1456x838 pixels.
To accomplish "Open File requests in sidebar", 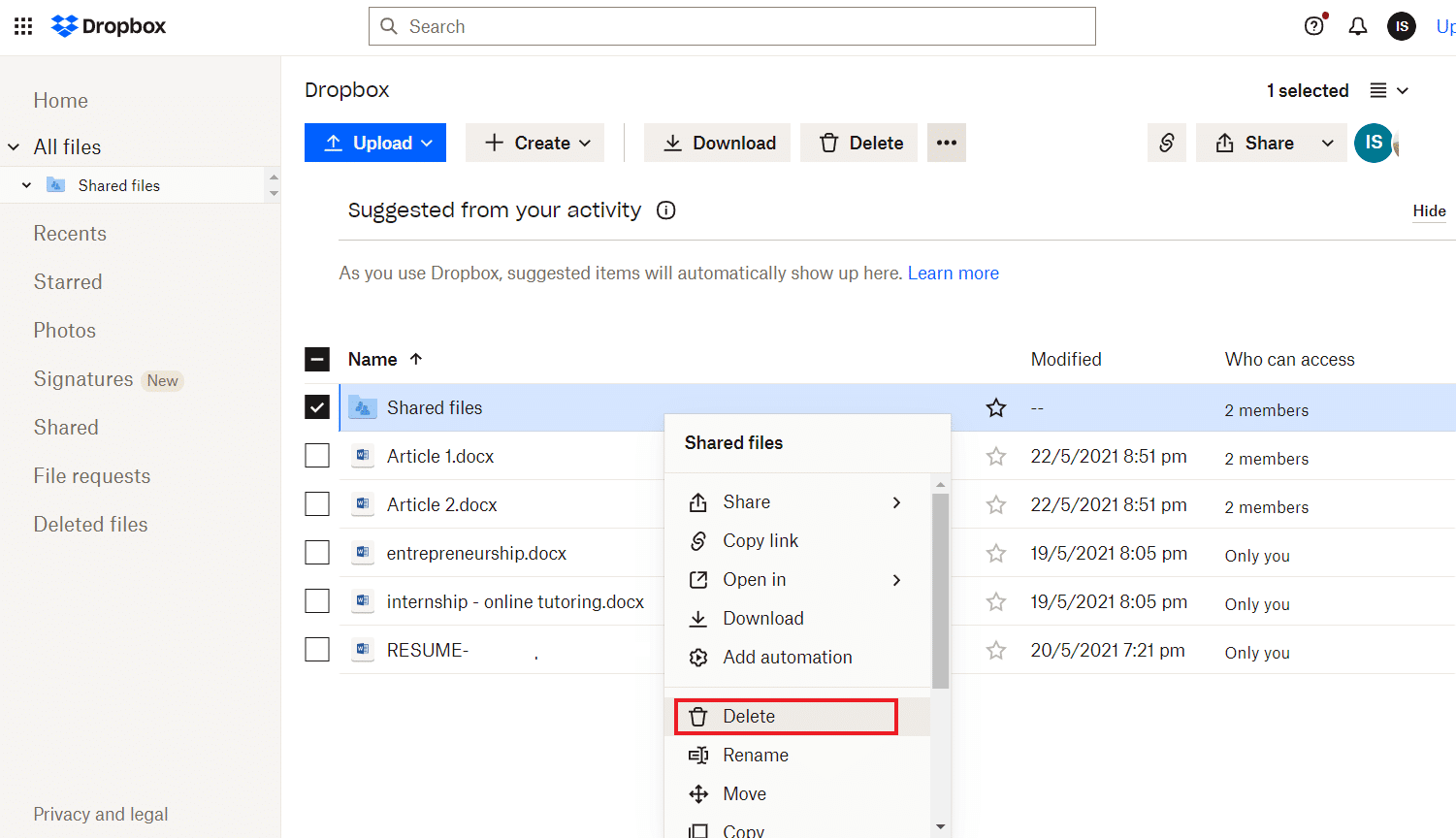I will pyautogui.click(x=92, y=476).
